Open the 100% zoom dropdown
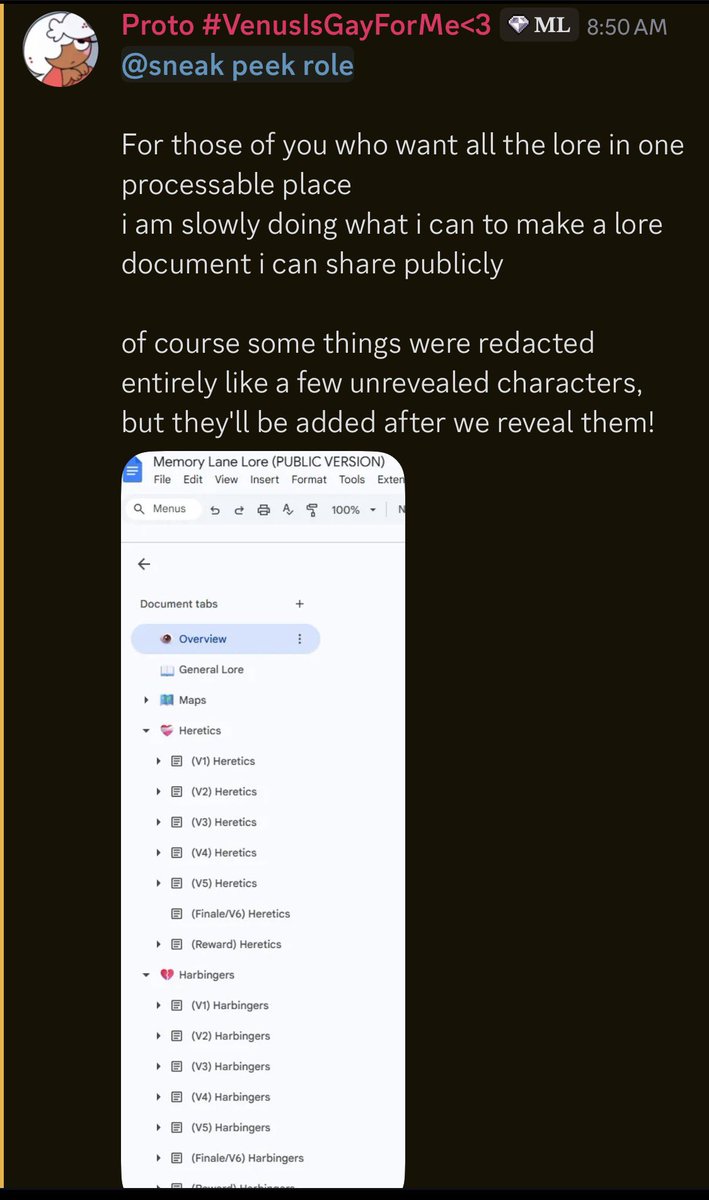This screenshot has width=709, height=1200. coord(354,510)
